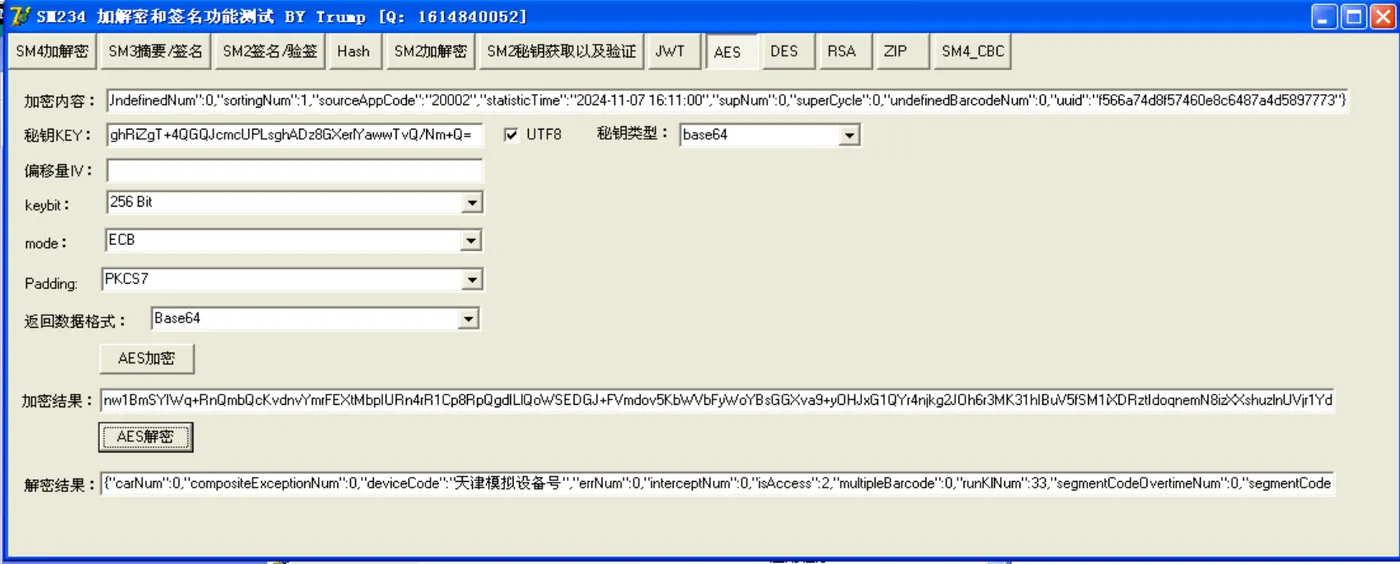Go to the Hash tab
The image size is (1400, 564).
(353, 51)
